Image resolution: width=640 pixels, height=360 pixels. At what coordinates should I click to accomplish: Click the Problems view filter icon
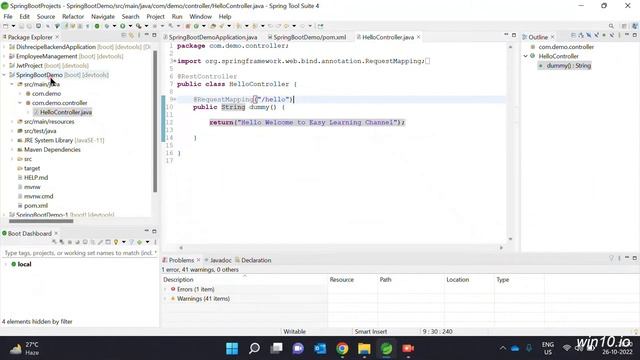click(611, 258)
